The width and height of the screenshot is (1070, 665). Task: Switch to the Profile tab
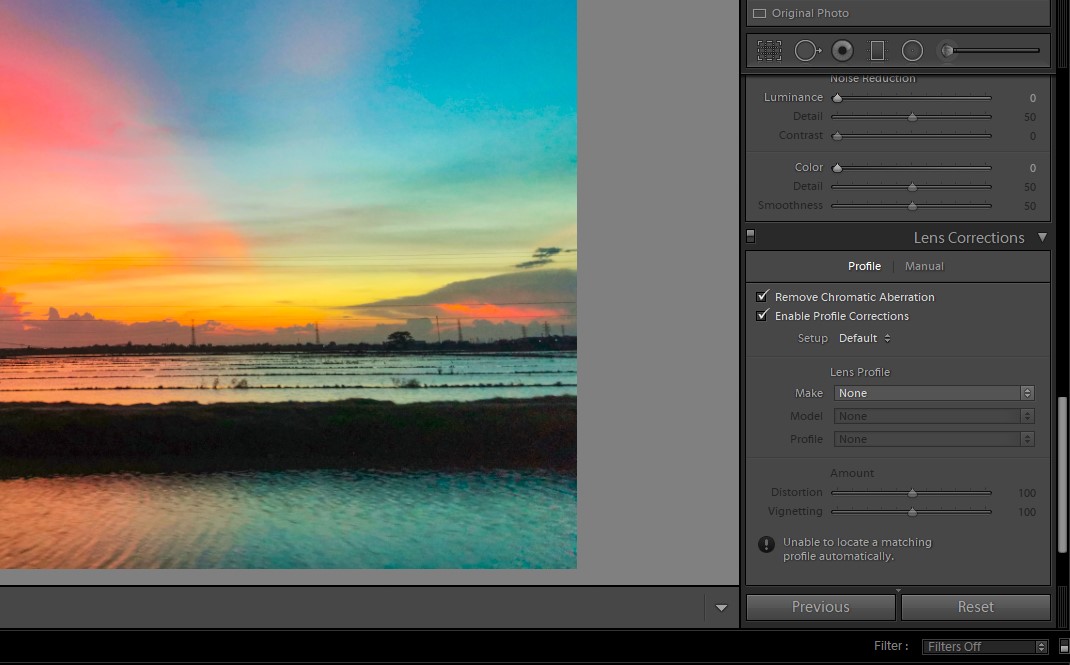coord(864,266)
